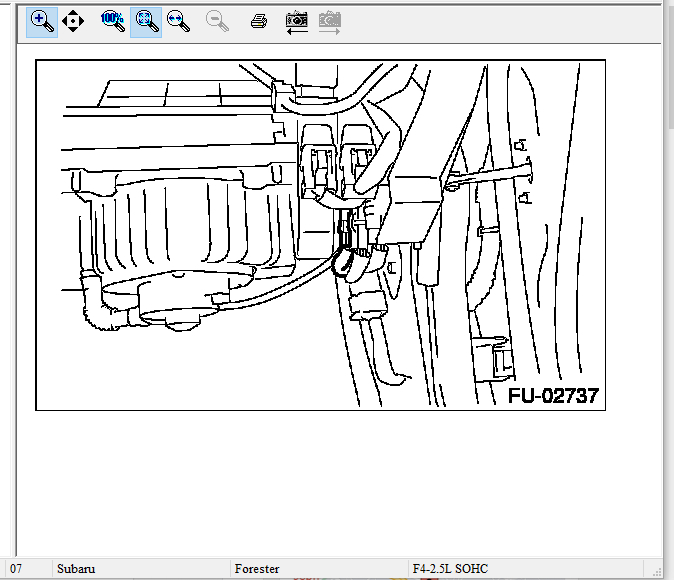Go to previous image camera icon

297,21
